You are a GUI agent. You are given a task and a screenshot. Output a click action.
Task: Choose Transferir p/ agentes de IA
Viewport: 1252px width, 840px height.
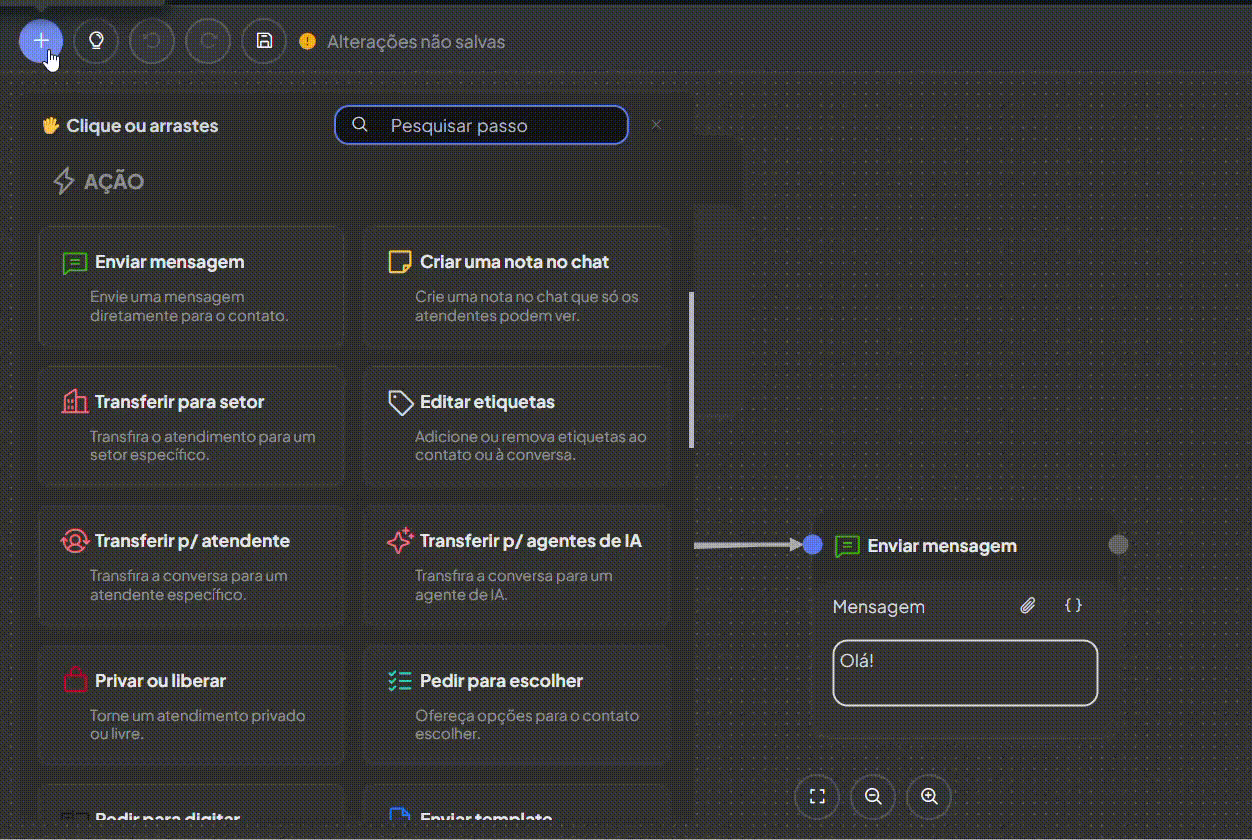pos(517,566)
